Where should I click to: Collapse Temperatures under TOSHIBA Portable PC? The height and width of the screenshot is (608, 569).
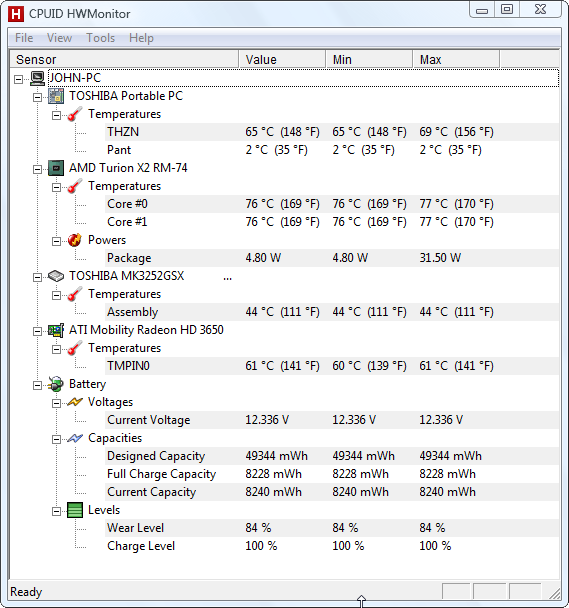click(56, 116)
